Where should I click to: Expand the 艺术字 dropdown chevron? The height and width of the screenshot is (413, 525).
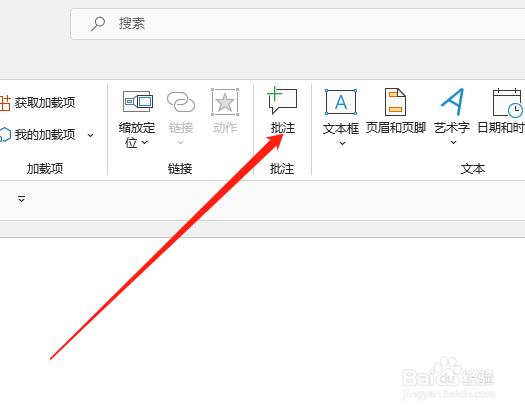tap(453, 143)
